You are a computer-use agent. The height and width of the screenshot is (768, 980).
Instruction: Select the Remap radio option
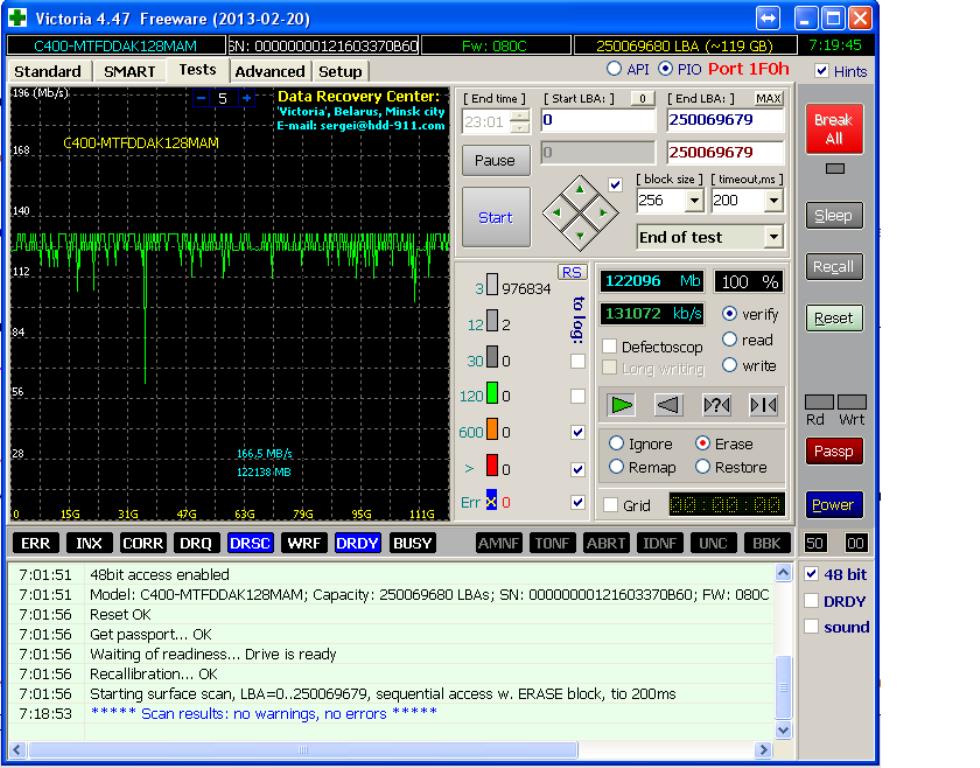[x=614, y=467]
